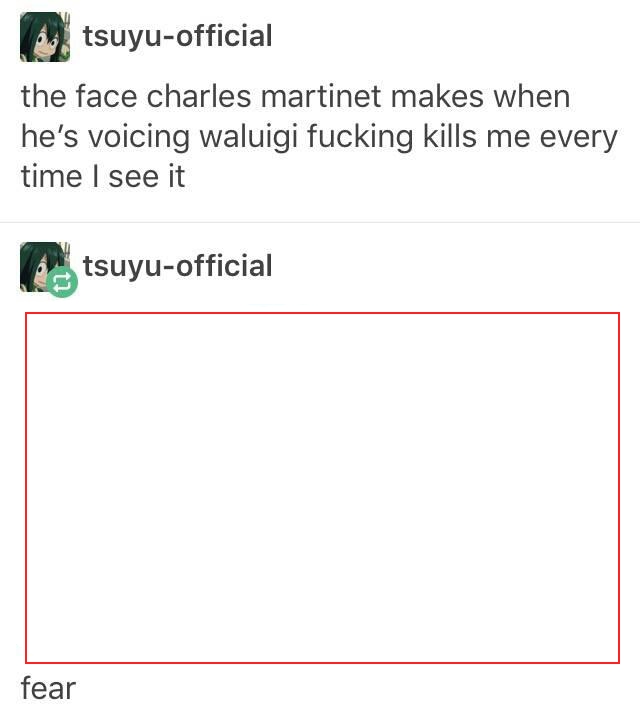Open the second post's tsuyu-official avatar
640x724 pixels.
point(45,266)
